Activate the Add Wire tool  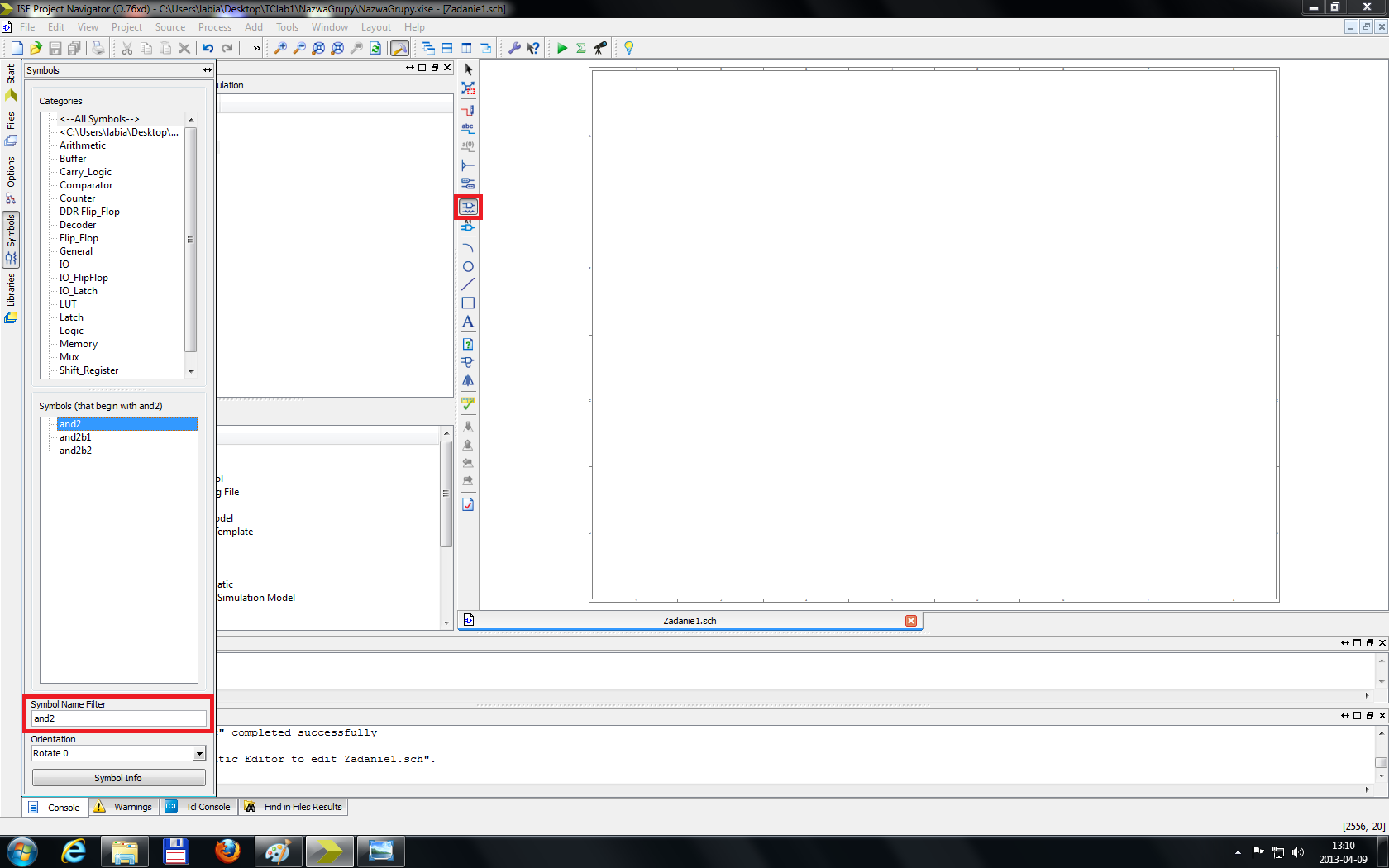[468, 109]
